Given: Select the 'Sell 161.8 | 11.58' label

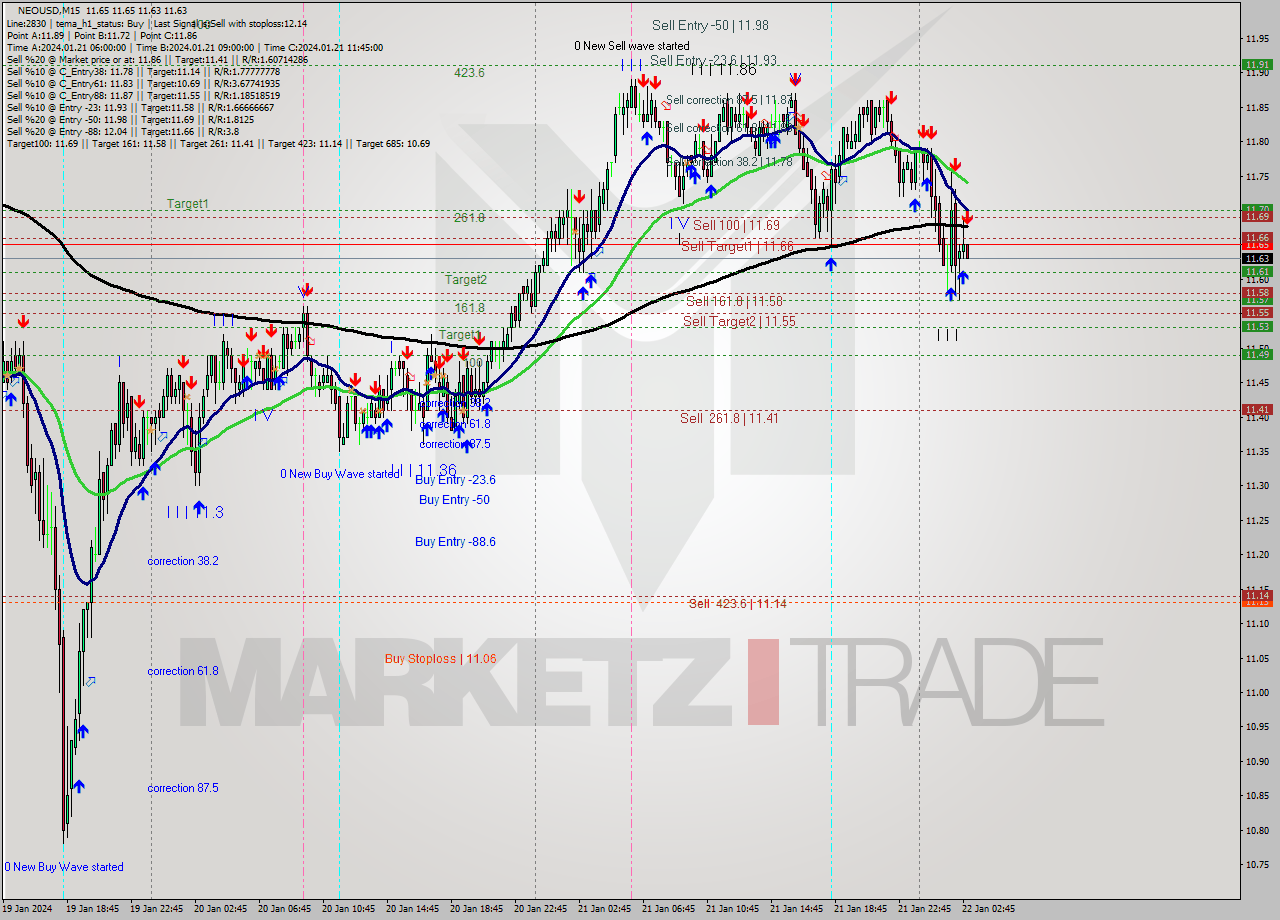Looking at the screenshot, I should click(734, 301).
